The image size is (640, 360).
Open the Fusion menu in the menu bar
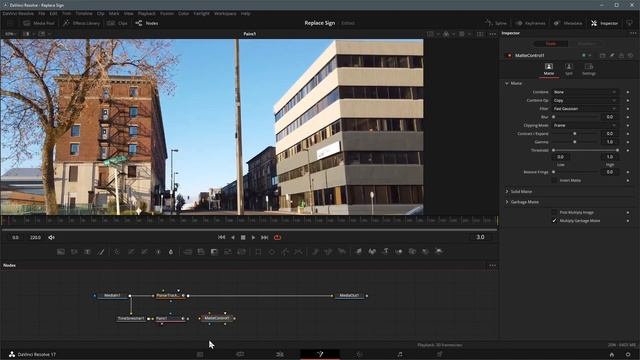pyautogui.click(x=167, y=13)
